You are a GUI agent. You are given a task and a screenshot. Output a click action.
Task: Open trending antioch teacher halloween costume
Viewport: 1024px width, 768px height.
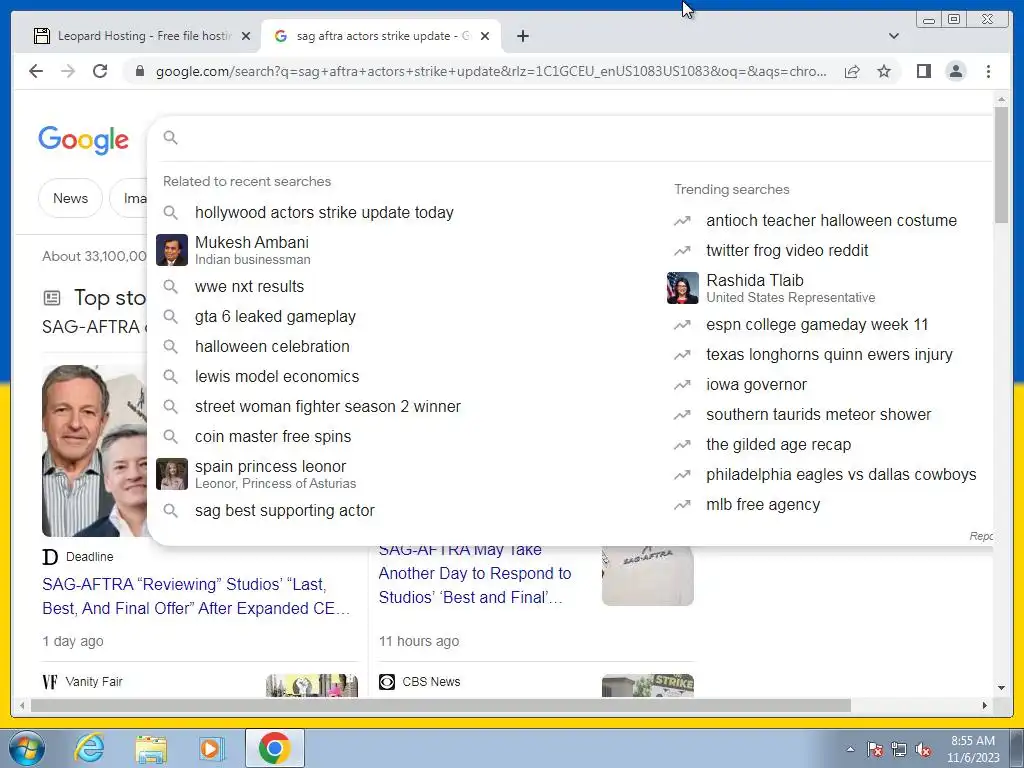(x=831, y=221)
